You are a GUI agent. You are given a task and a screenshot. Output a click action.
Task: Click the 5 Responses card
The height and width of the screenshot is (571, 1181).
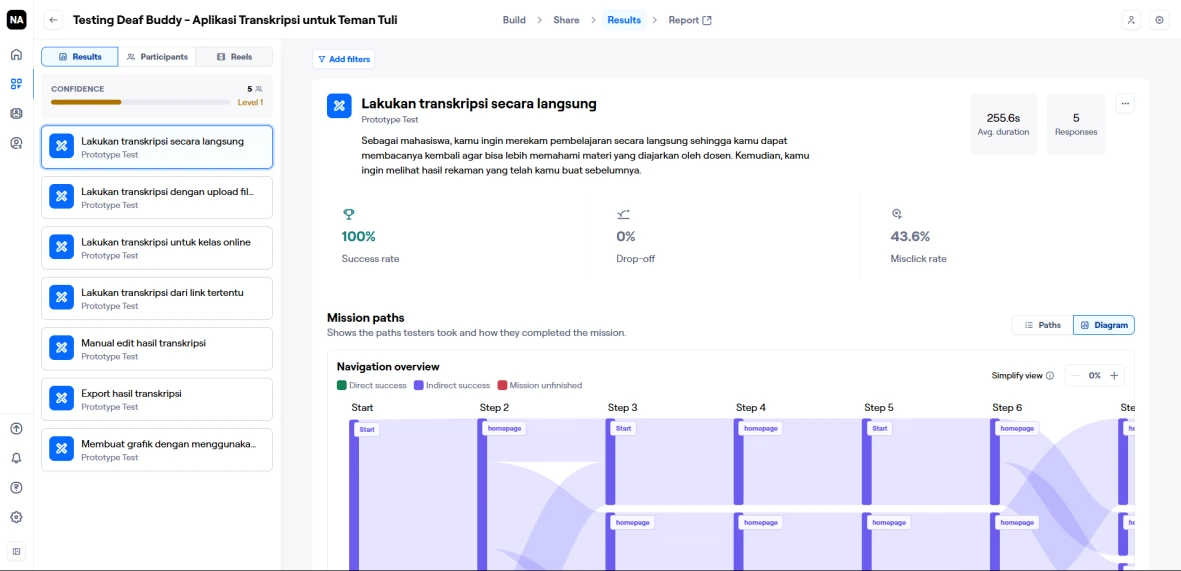(x=1076, y=124)
